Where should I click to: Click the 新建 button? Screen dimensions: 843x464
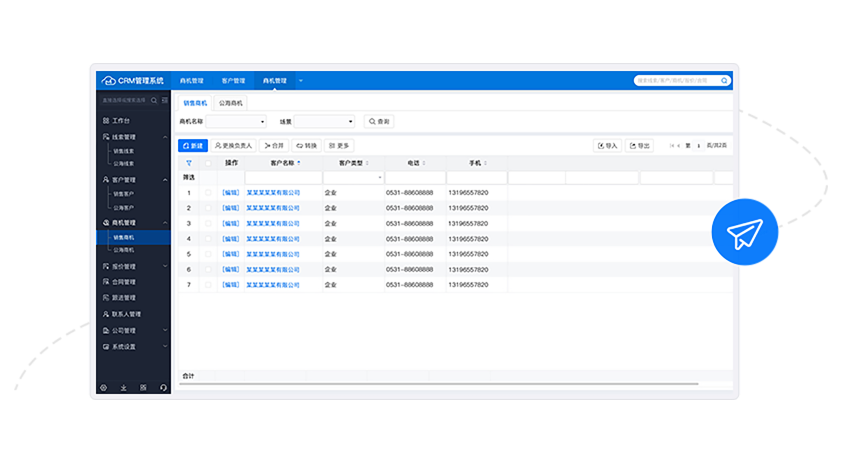193,146
